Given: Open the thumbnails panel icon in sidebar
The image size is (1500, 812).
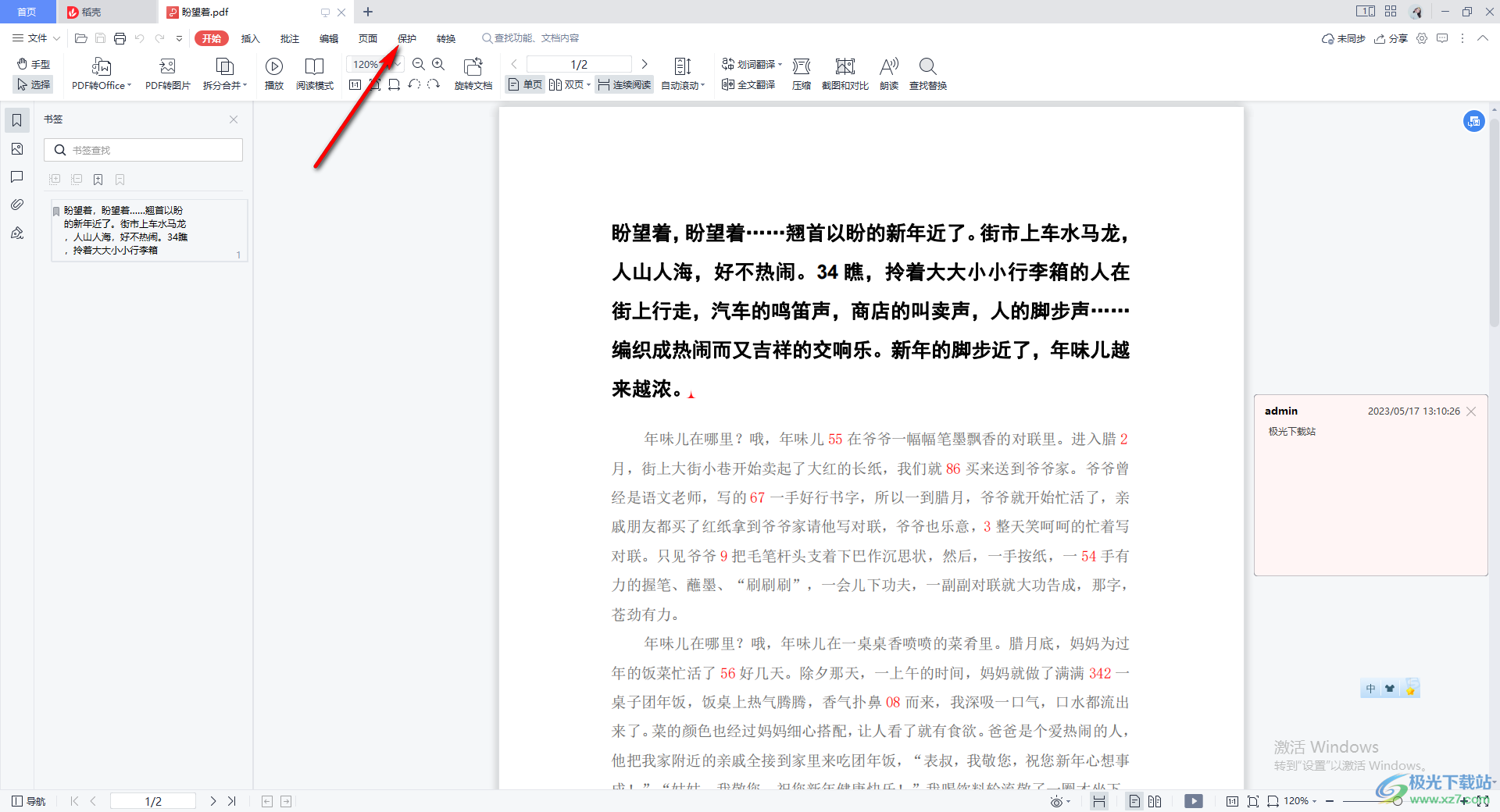Looking at the screenshot, I should point(17,149).
